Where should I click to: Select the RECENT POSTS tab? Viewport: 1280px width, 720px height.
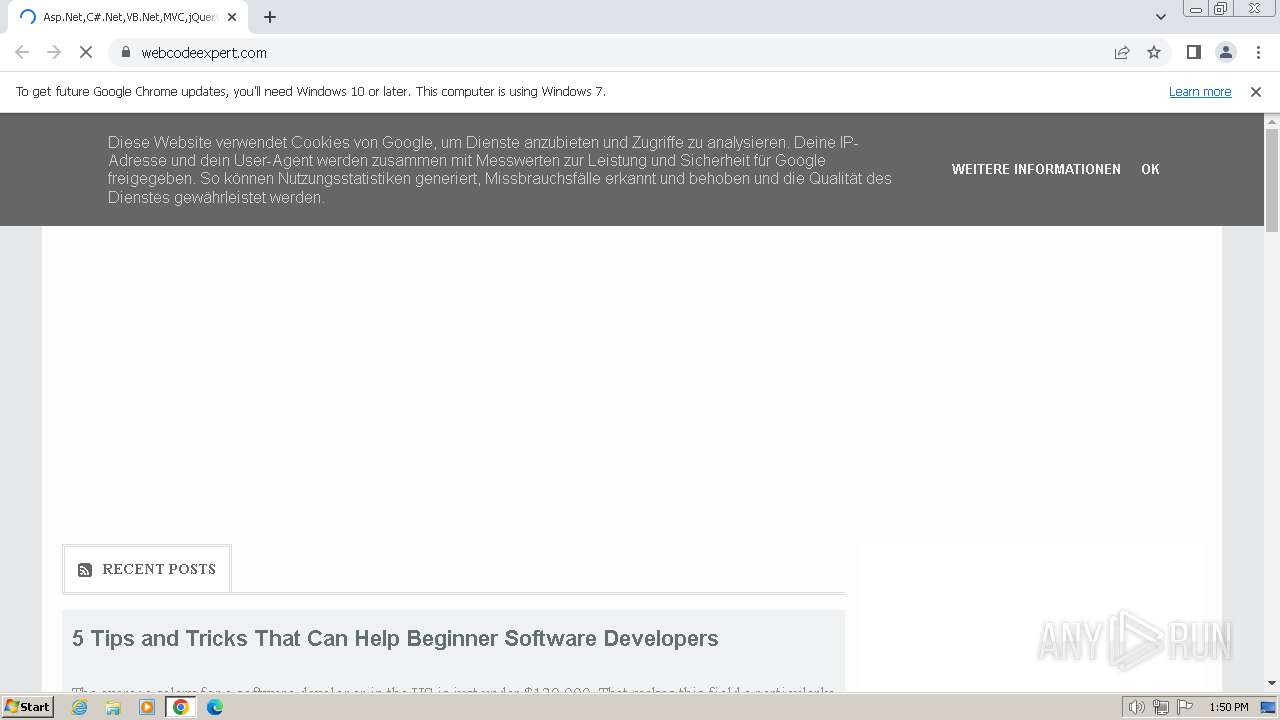147,569
